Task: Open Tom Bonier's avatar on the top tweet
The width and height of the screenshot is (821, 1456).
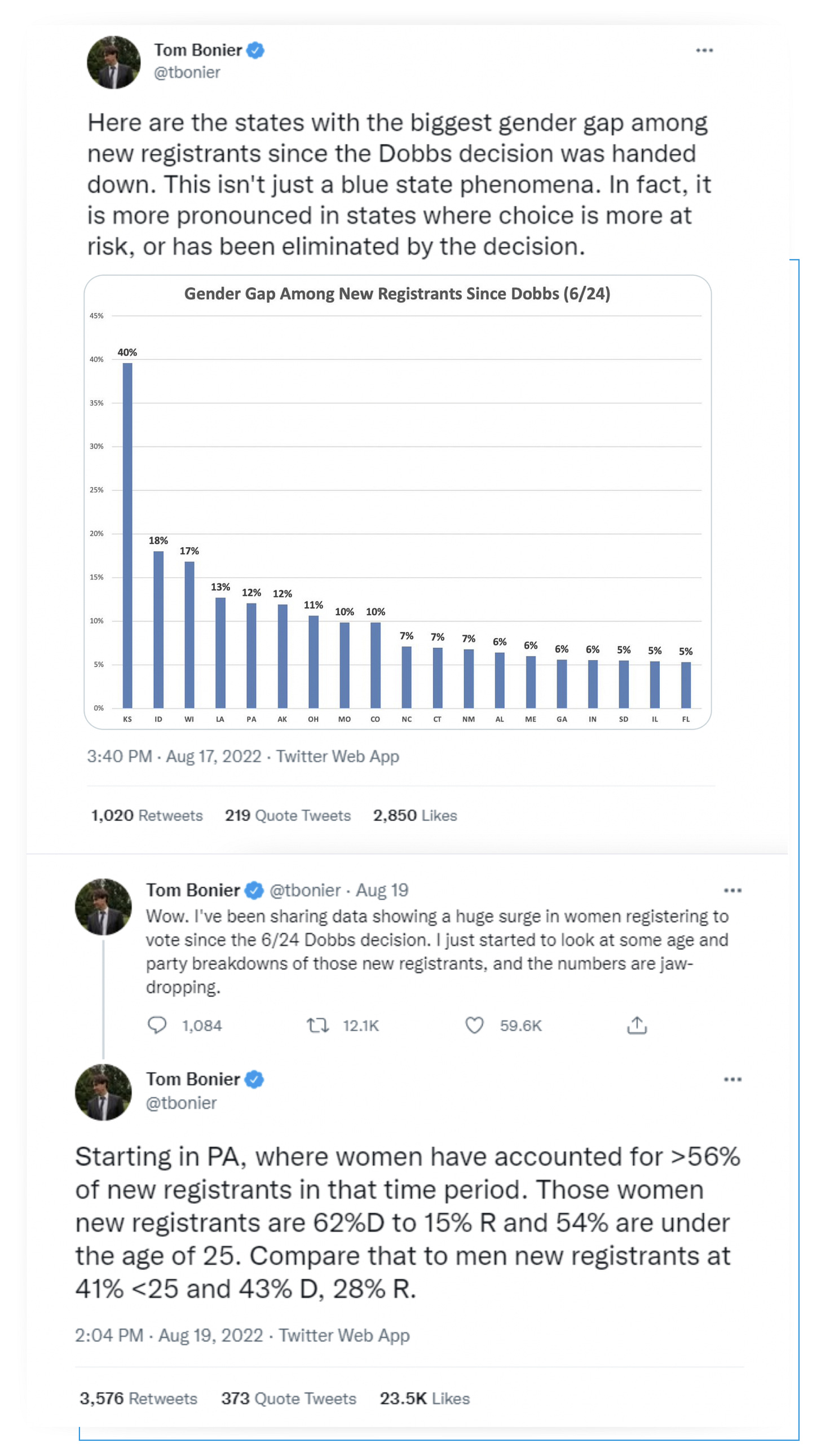Action: pos(113,62)
